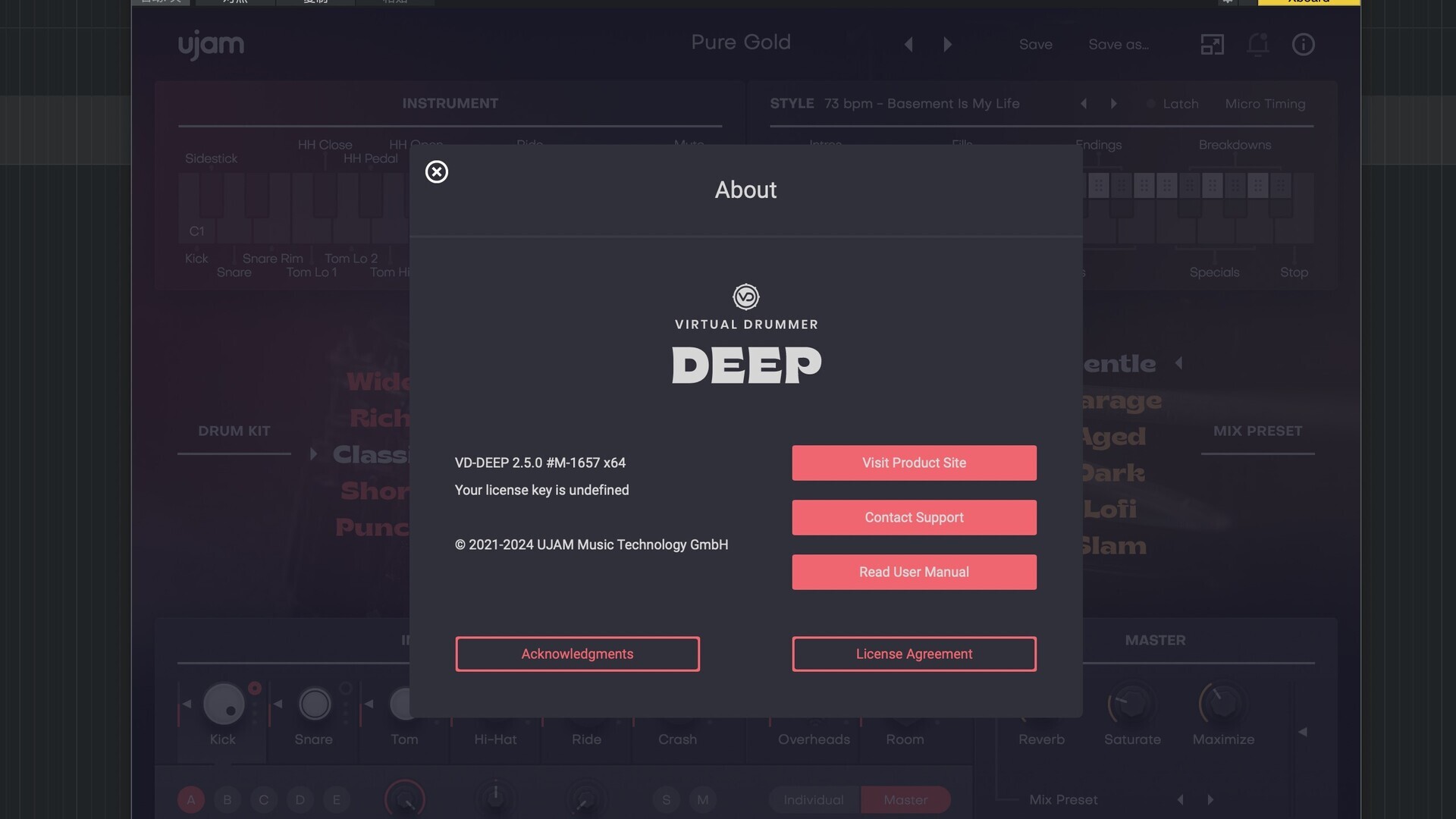Show the Acknowledgments
Viewport: 1456px width, 819px height.
[577, 654]
